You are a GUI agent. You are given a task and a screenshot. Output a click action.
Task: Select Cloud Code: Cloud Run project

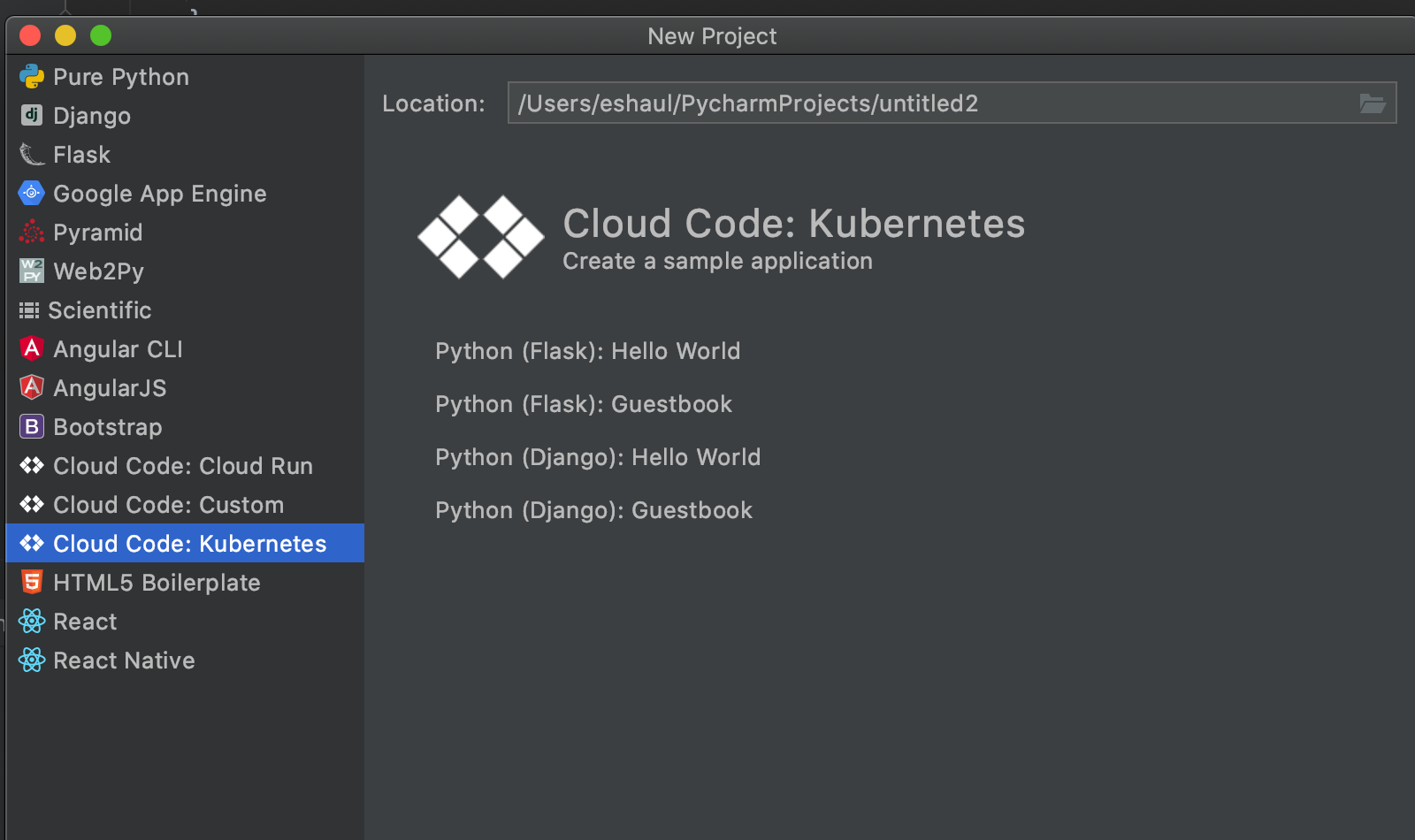182,466
